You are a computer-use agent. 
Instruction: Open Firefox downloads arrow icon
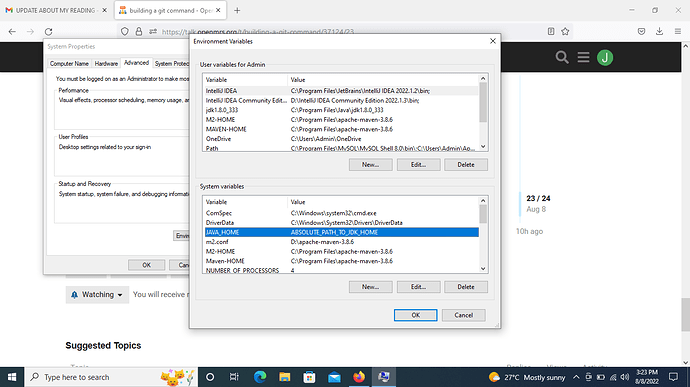pos(659,31)
